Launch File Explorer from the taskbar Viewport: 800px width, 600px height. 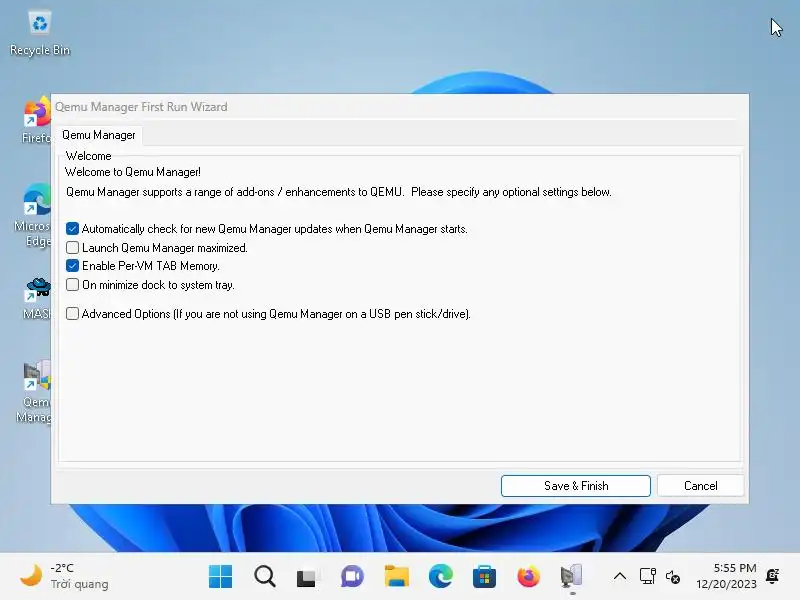(396, 577)
